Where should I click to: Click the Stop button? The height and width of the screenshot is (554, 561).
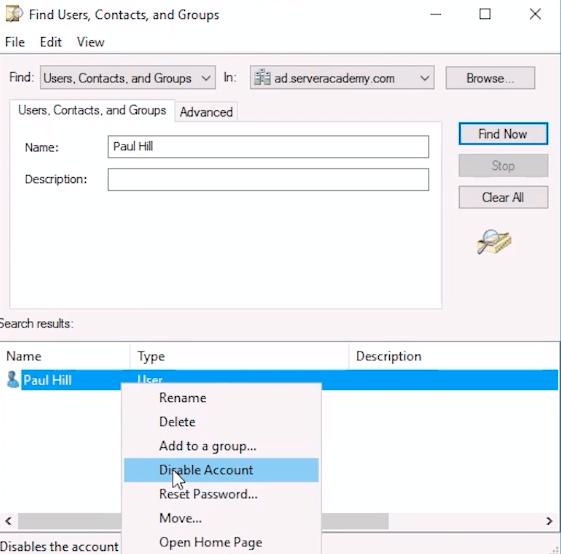503,166
